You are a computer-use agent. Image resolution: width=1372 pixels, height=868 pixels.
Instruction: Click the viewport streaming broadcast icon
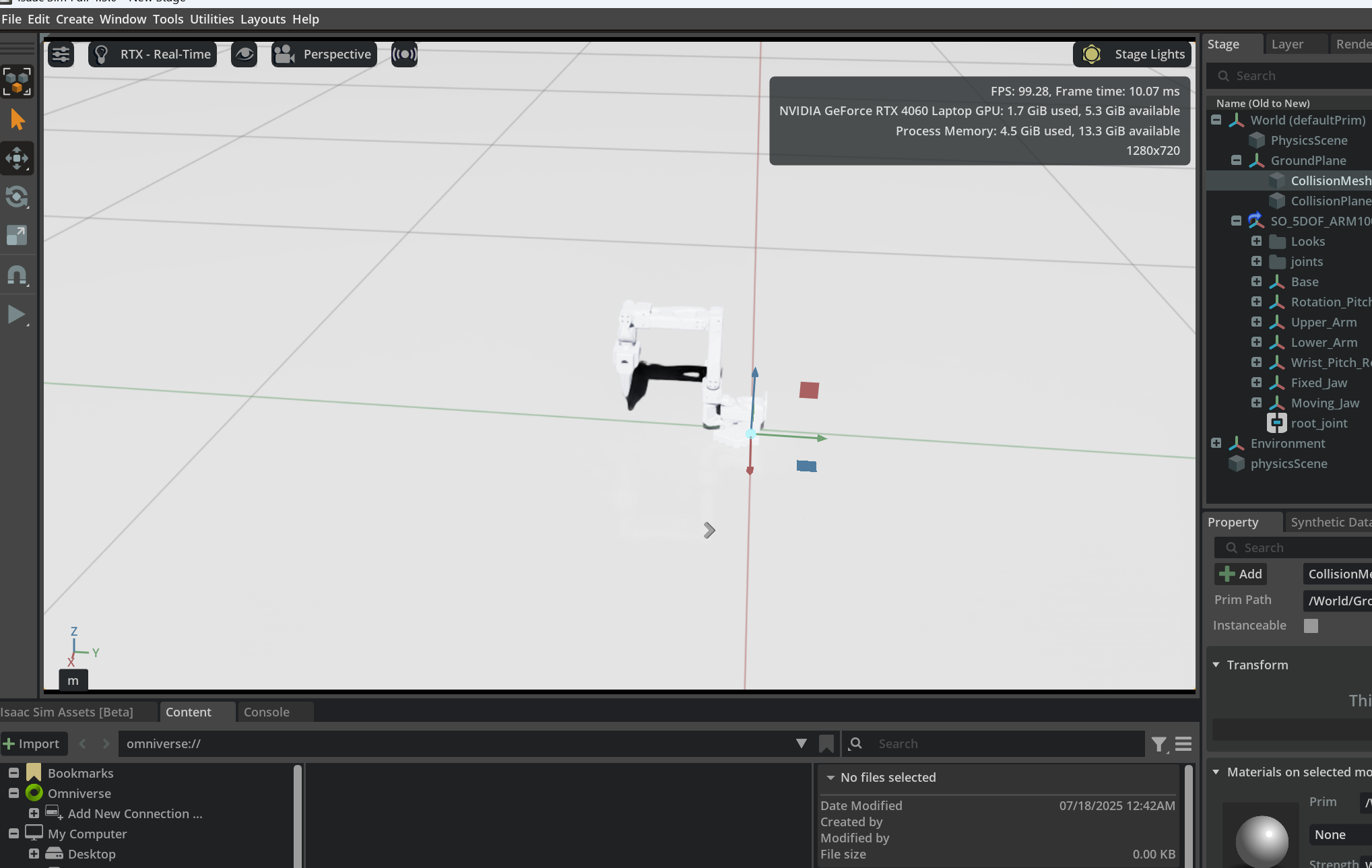point(404,54)
